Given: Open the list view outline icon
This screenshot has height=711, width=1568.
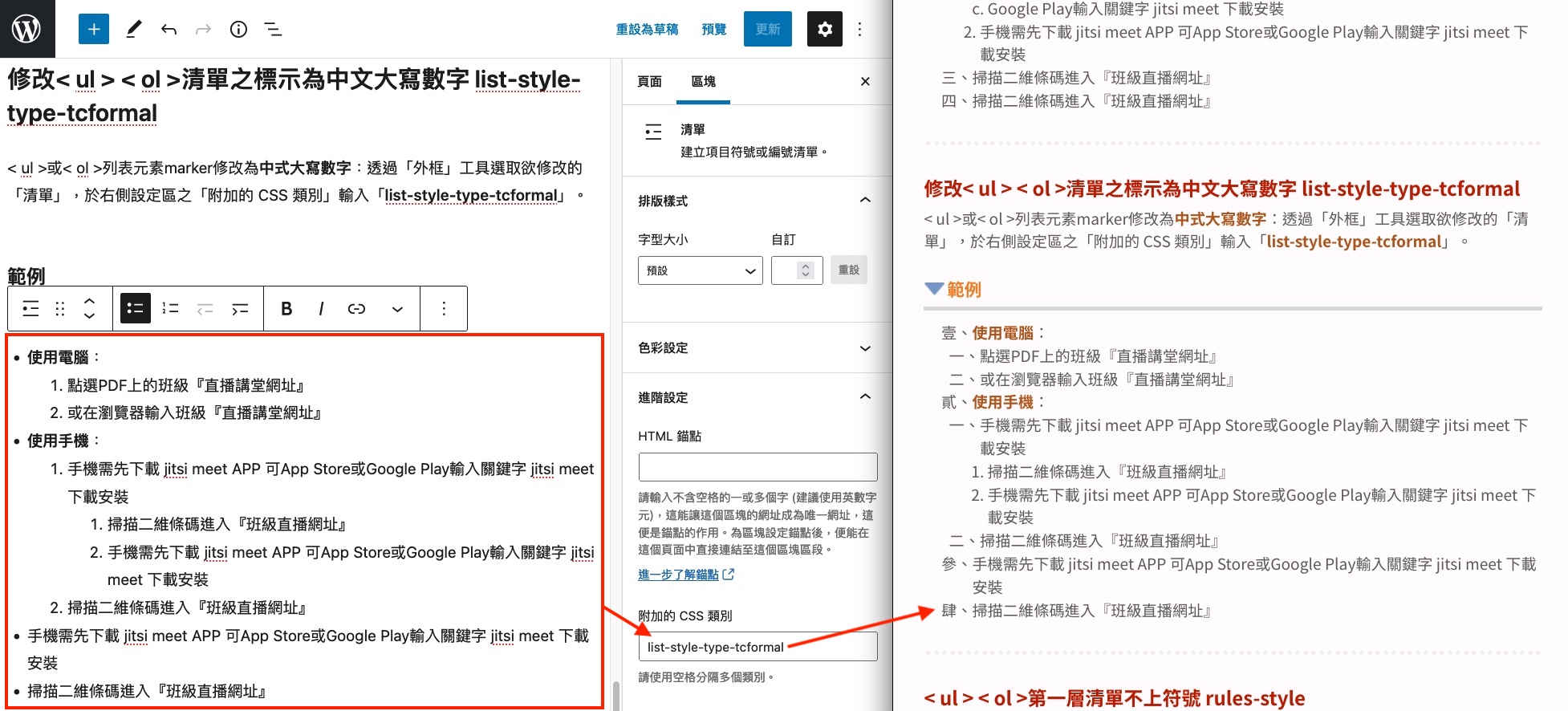Looking at the screenshot, I should [x=273, y=30].
